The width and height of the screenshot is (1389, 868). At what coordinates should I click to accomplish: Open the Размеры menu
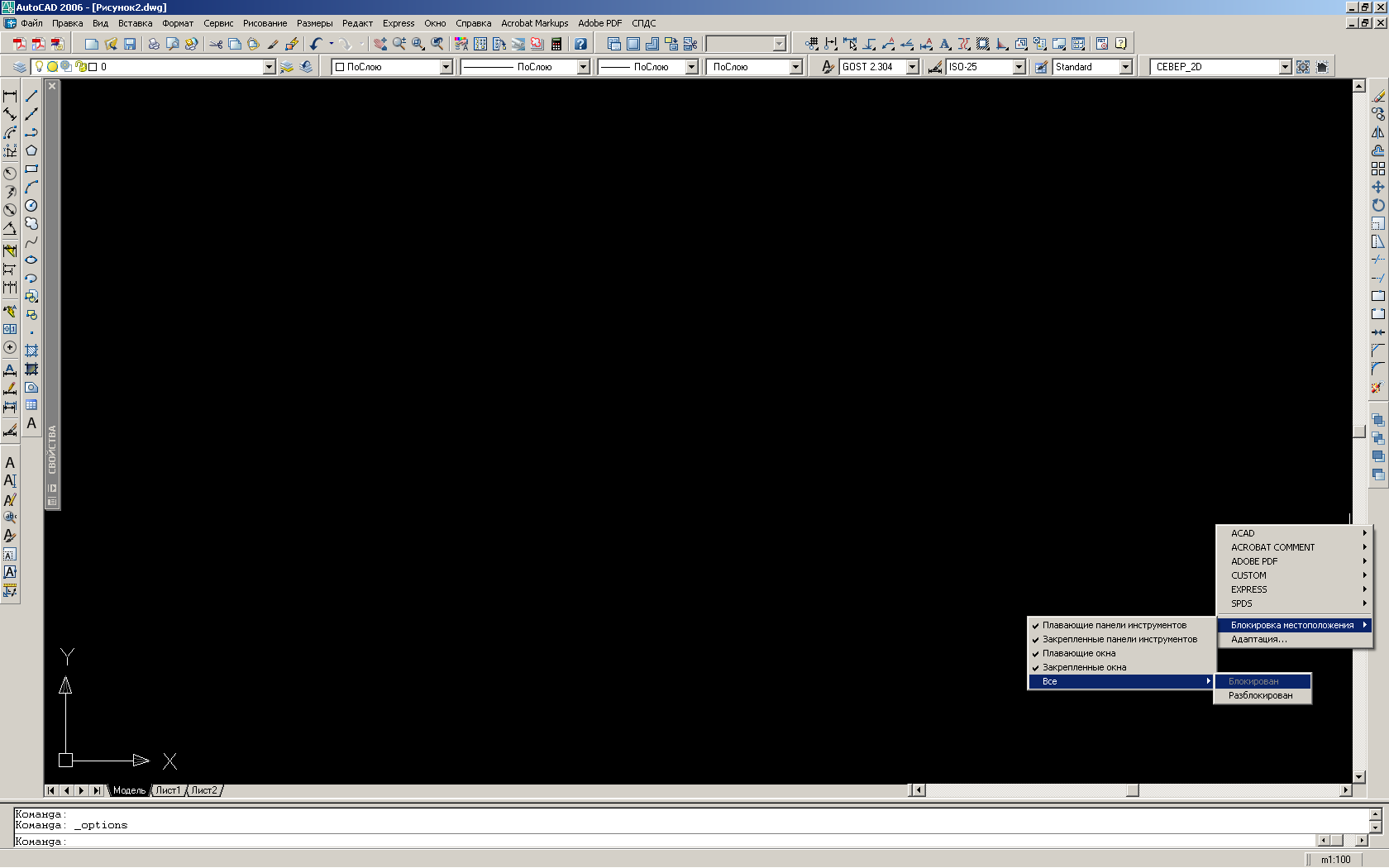click(x=314, y=23)
